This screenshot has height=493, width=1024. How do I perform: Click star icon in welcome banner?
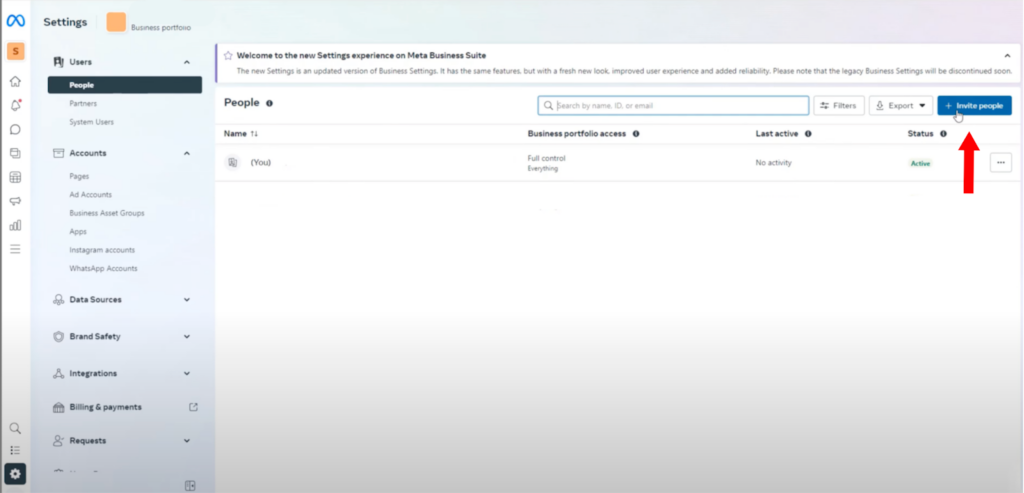pyautogui.click(x=228, y=56)
